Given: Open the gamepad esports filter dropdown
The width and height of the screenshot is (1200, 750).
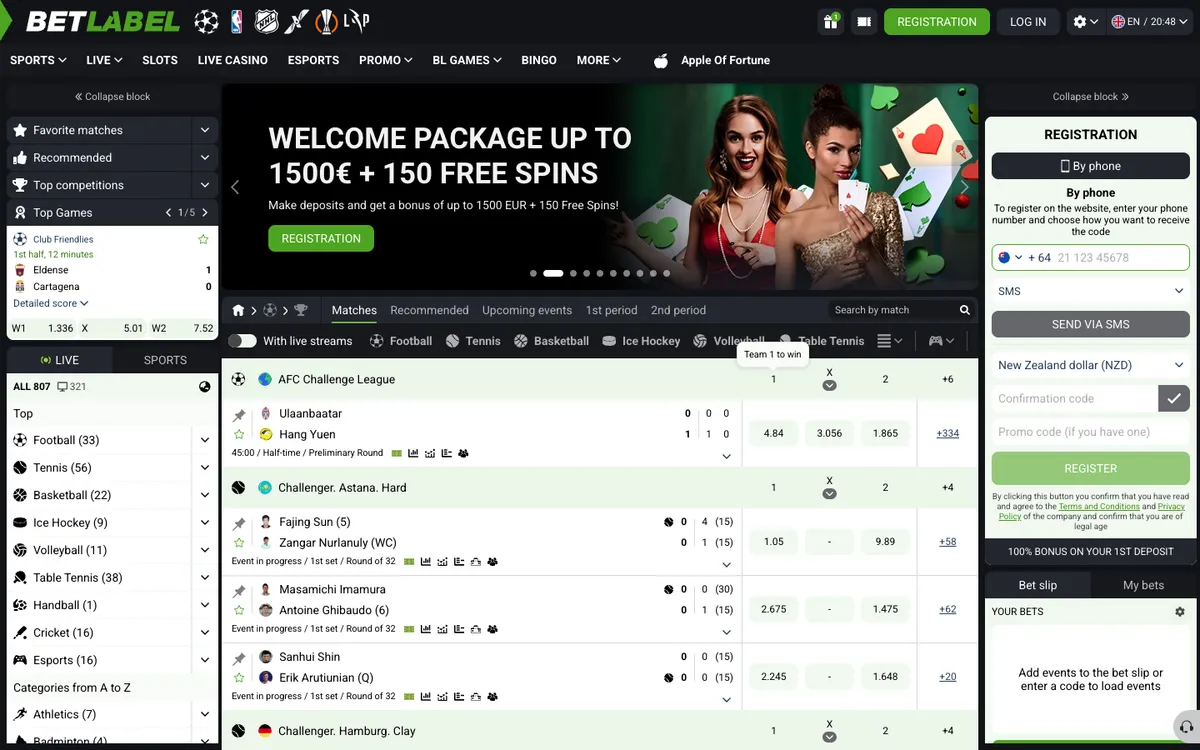Looking at the screenshot, I should [942, 341].
